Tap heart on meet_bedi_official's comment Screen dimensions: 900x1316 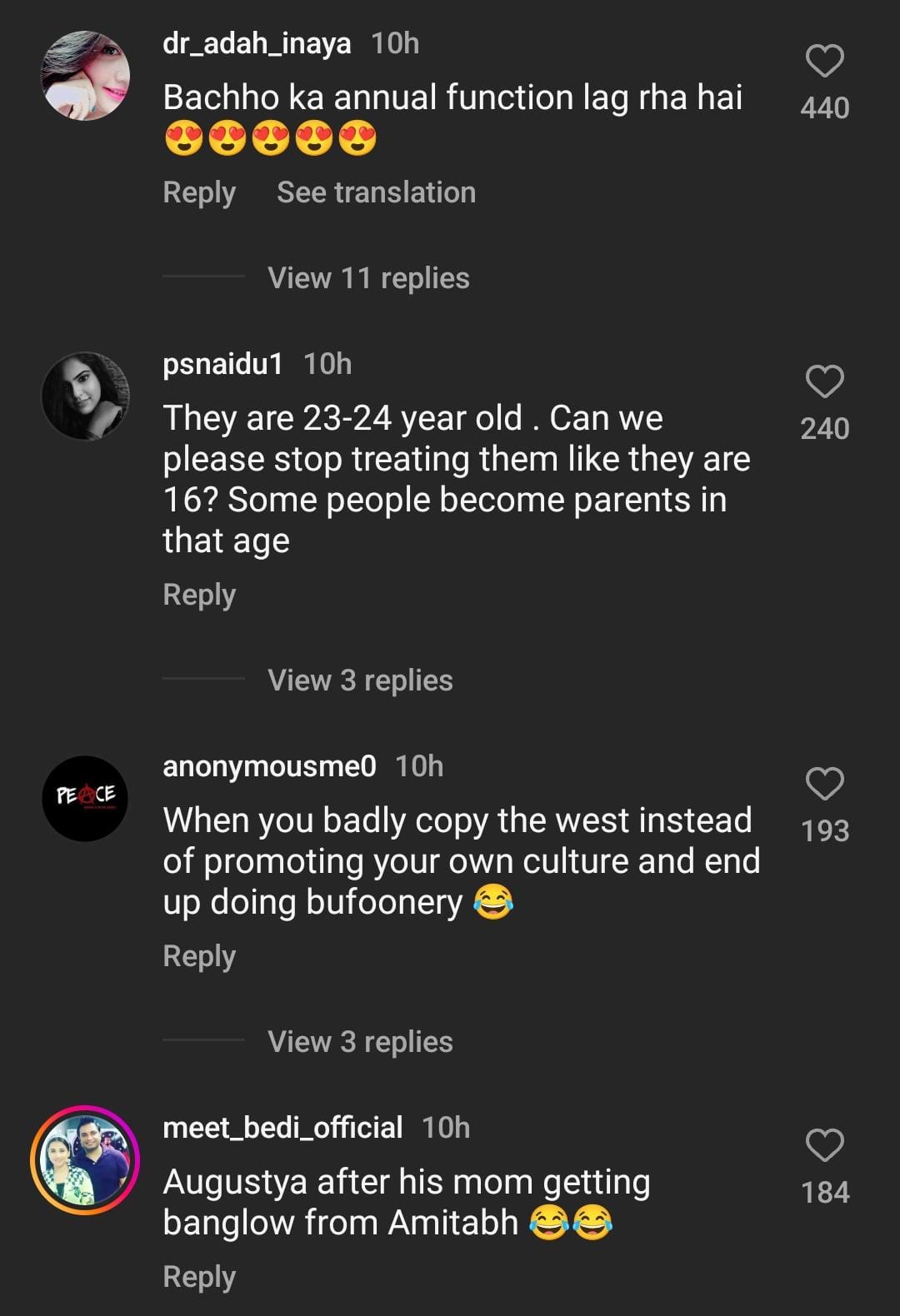(x=824, y=1145)
